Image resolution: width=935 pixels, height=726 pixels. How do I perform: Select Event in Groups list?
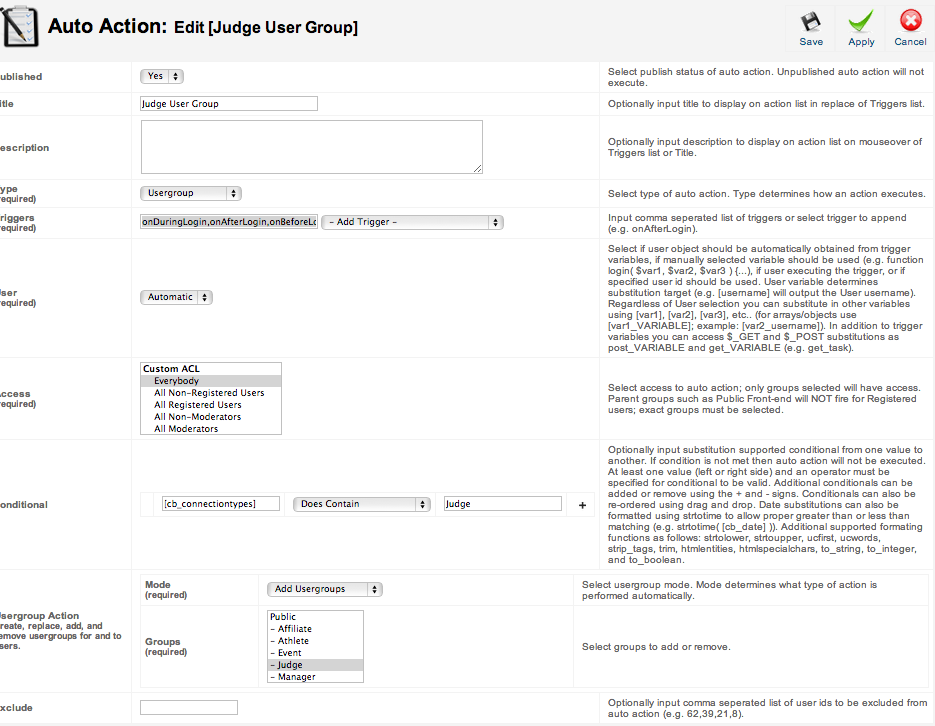point(315,653)
